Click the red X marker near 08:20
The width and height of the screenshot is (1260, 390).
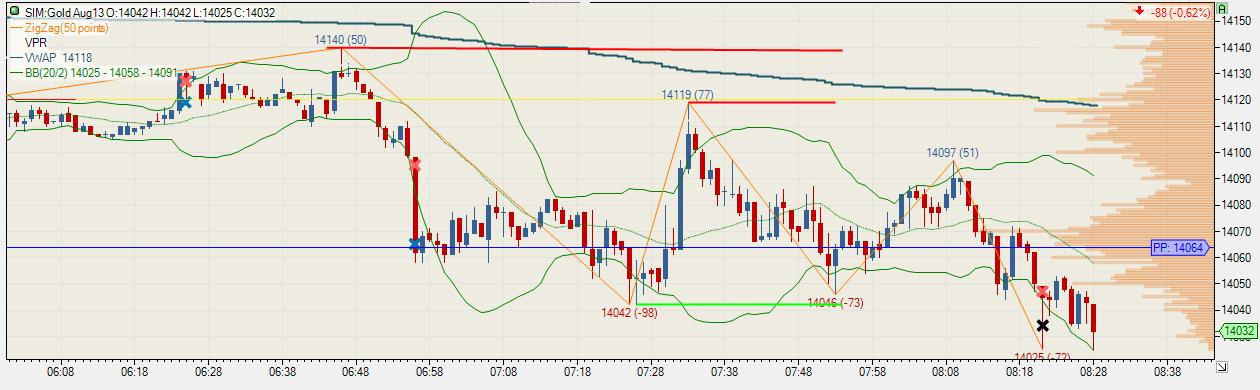1043,292
